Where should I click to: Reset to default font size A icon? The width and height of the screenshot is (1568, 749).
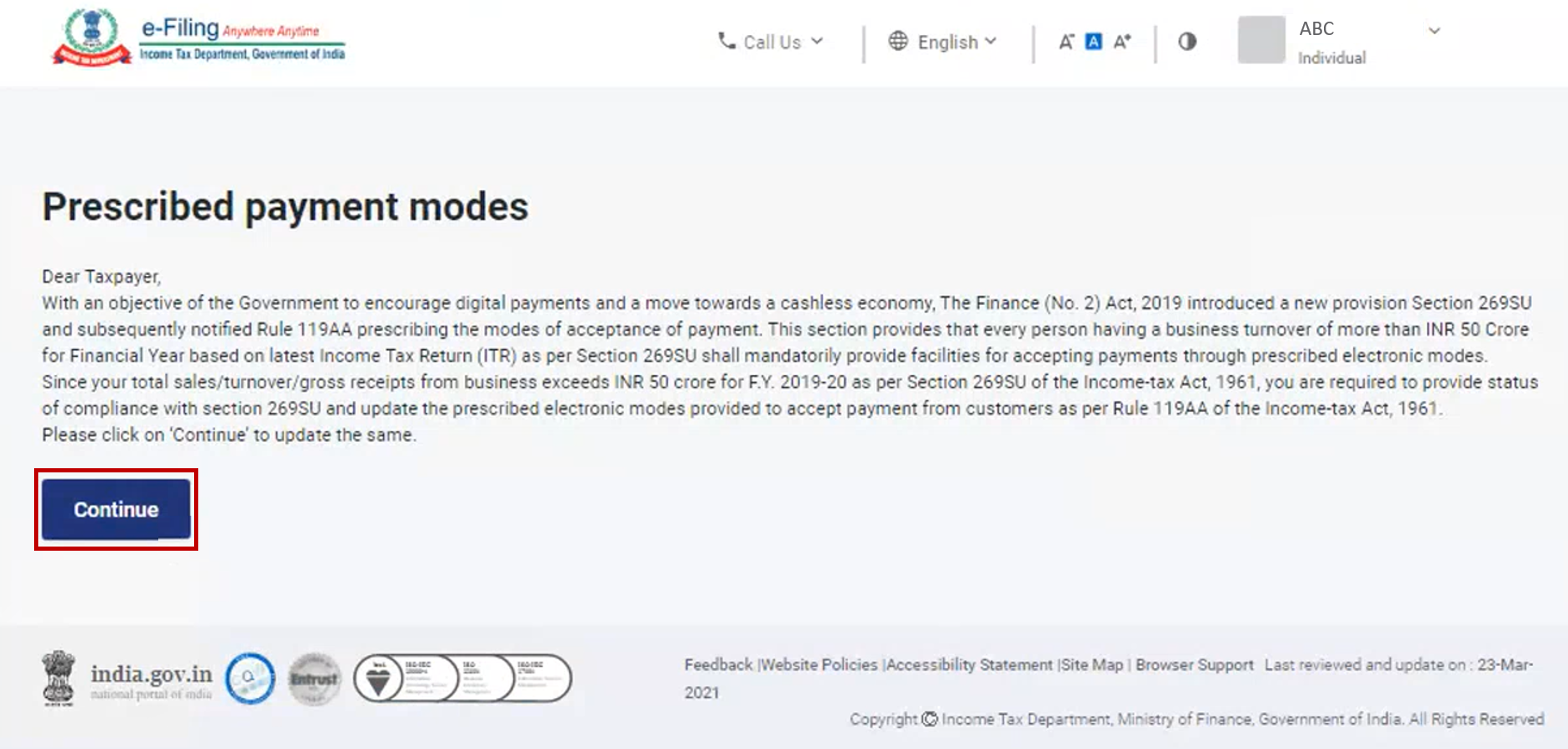tap(1094, 42)
